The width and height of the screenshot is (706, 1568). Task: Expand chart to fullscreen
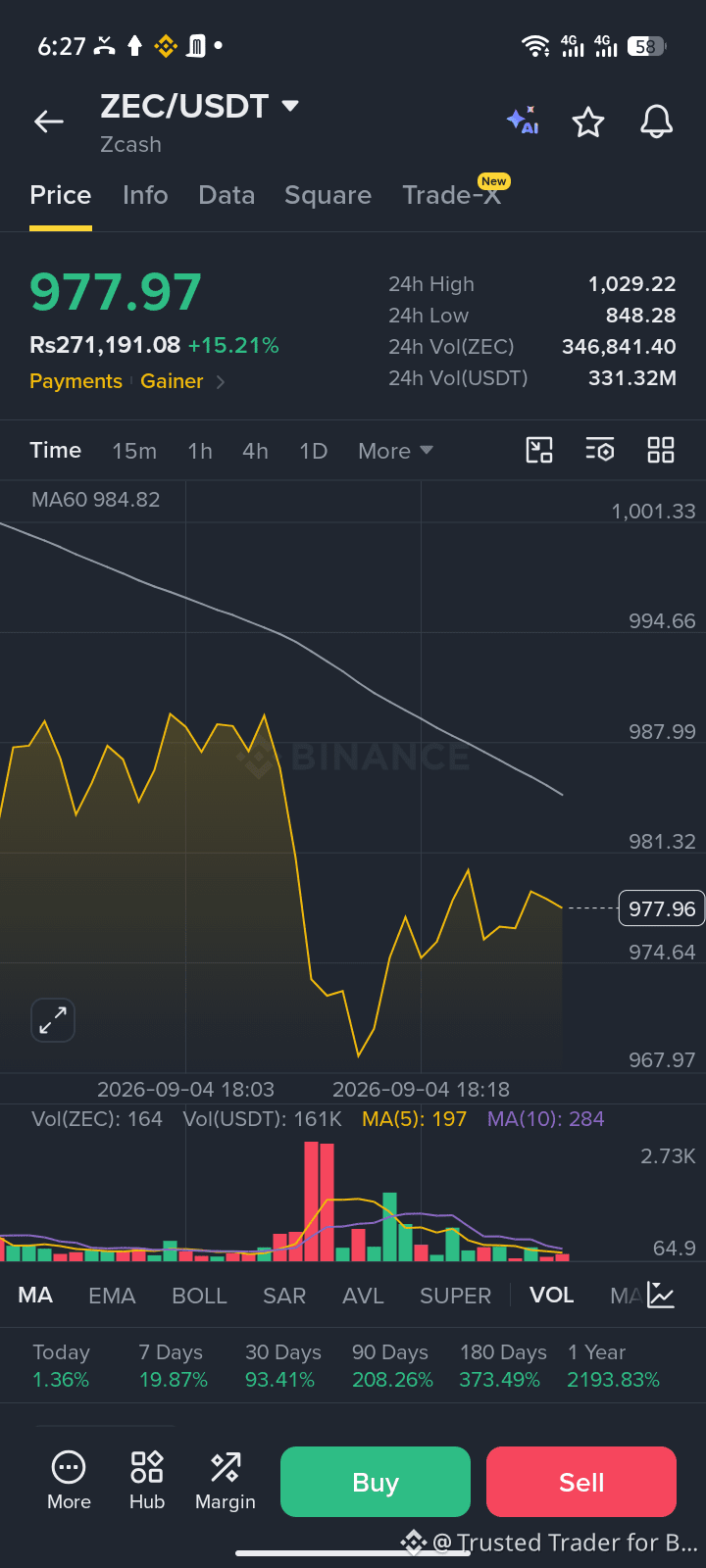coord(53,1020)
